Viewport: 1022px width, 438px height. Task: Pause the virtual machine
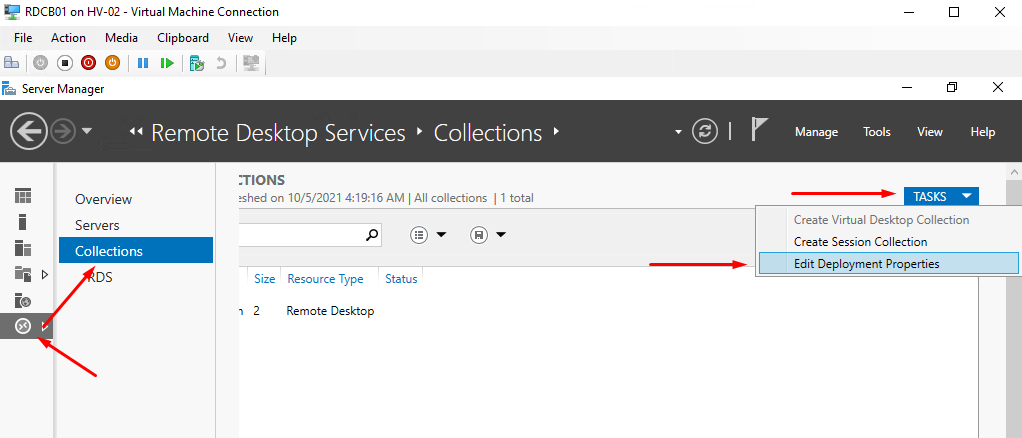coord(143,63)
